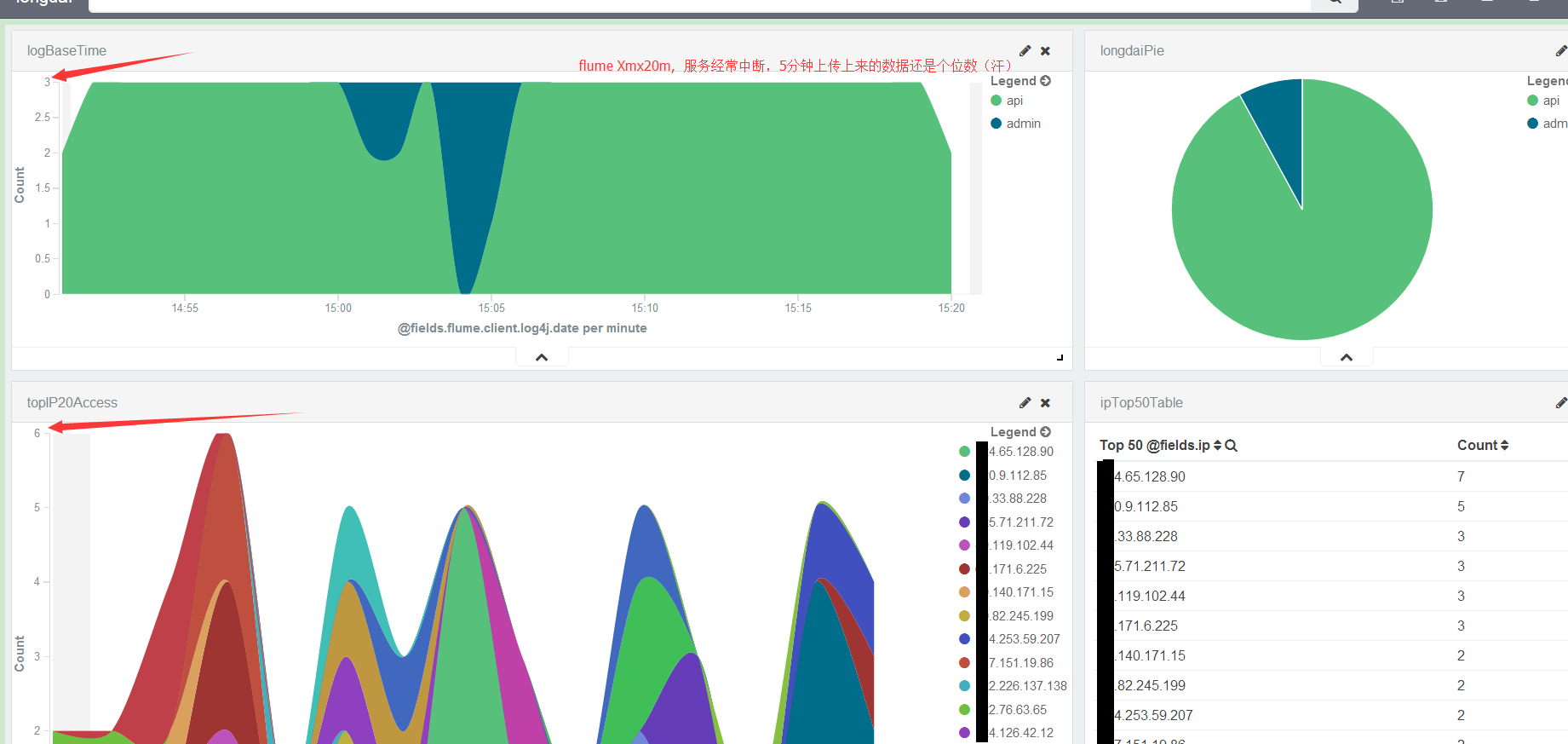Click the api legend dot in longdaiPie
1568x744 pixels.
click(1533, 101)
